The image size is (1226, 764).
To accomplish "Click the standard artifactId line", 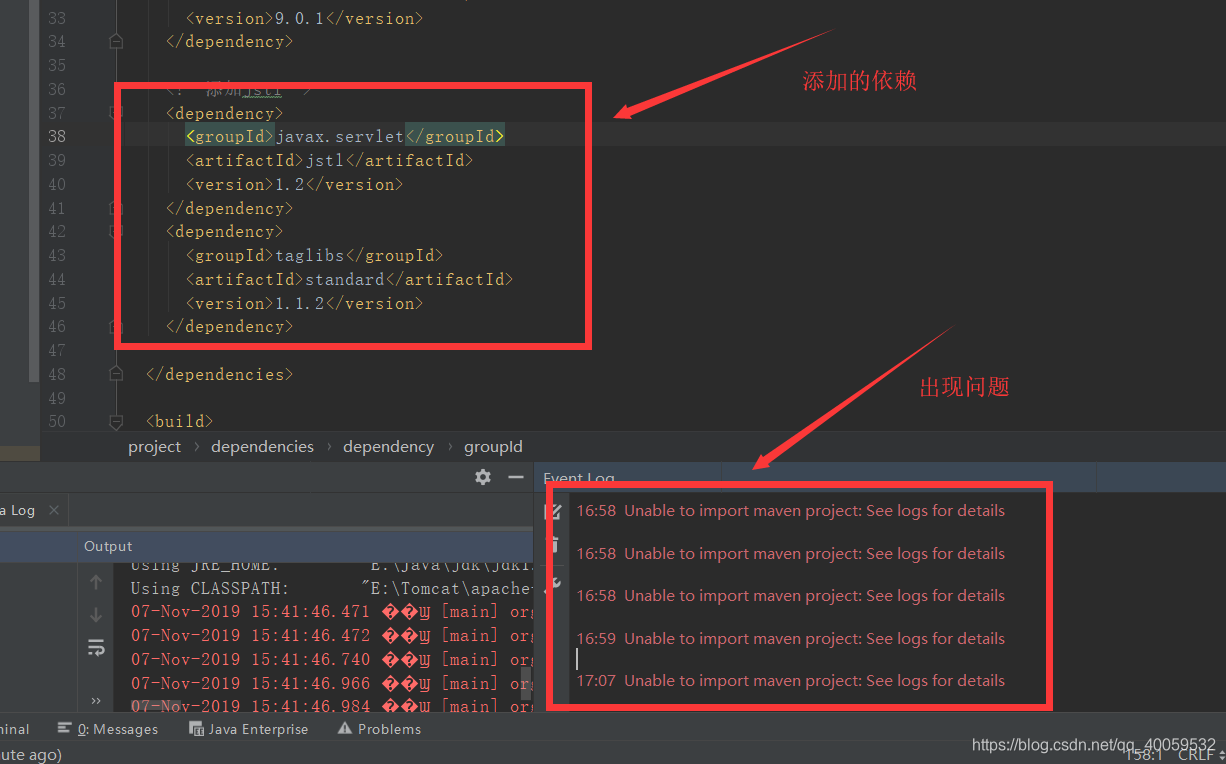I will [349, 279].
